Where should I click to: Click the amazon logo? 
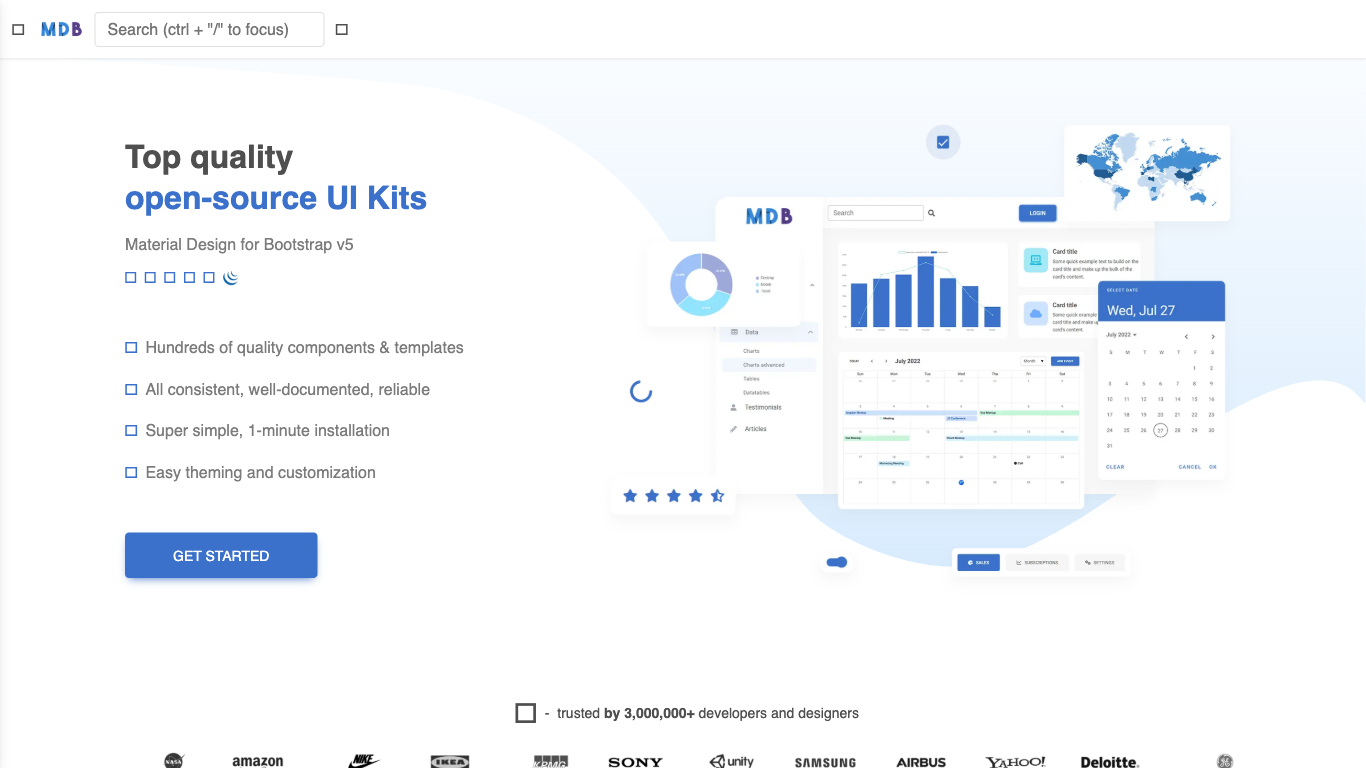point(258,761)
